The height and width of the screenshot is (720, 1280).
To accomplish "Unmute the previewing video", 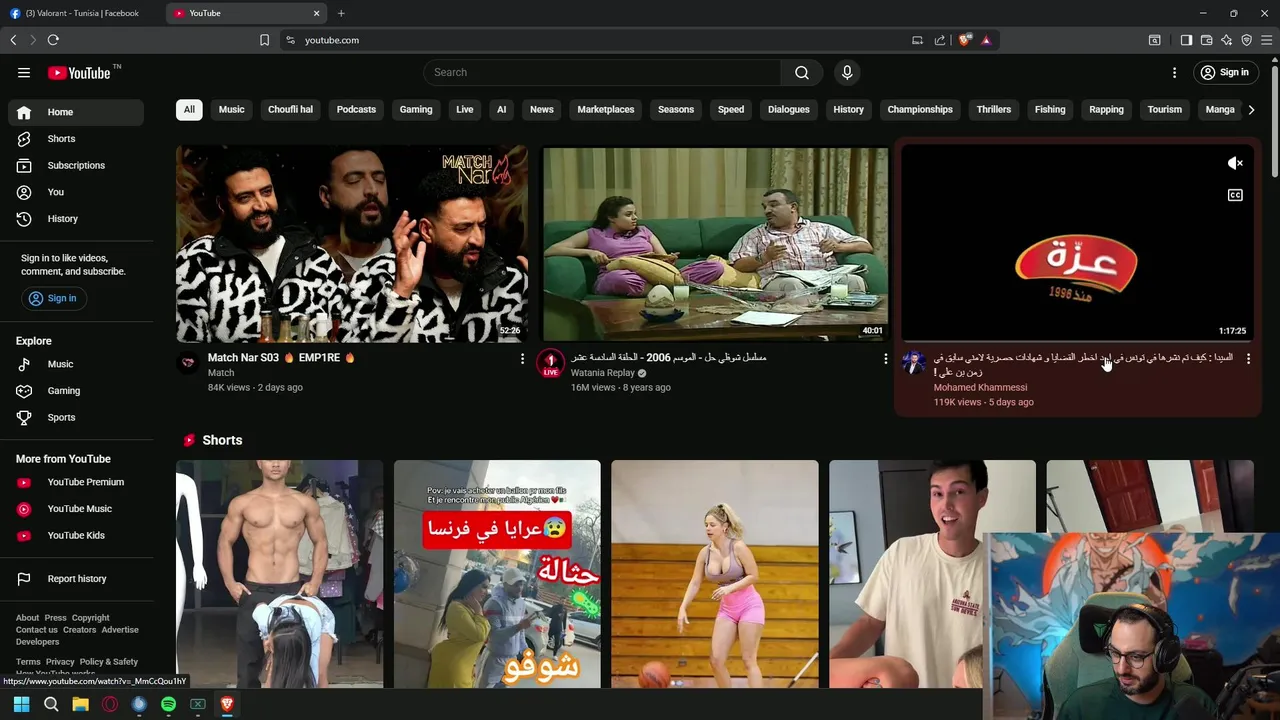I will point(1235,163).
